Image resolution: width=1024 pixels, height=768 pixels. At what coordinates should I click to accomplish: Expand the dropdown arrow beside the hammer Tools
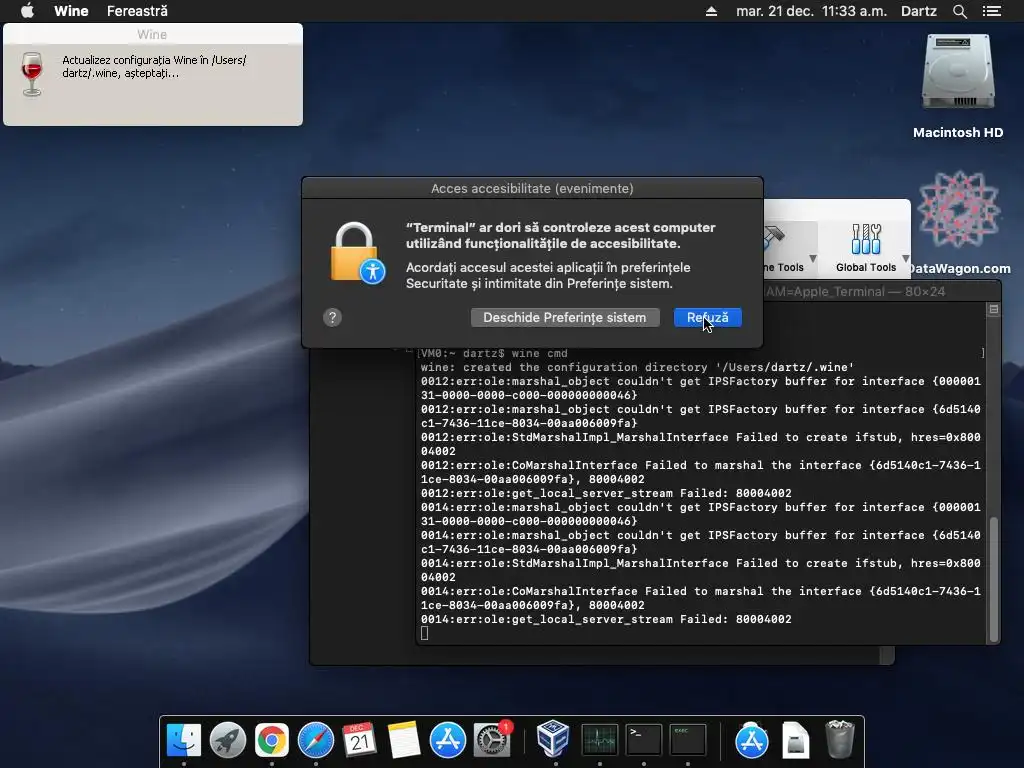pos(813,259)
